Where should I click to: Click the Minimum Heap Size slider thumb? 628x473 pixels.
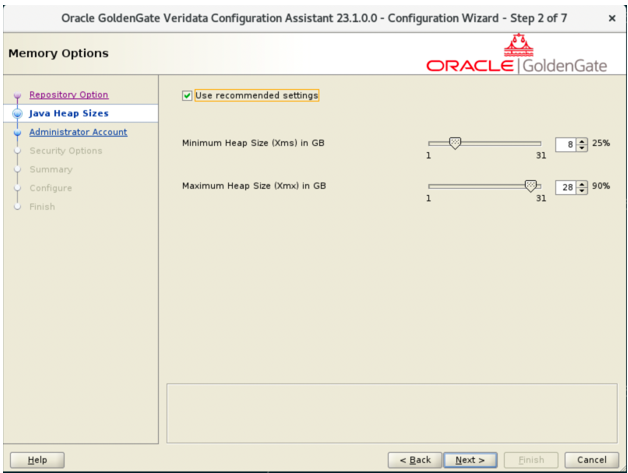coord(455,143)
